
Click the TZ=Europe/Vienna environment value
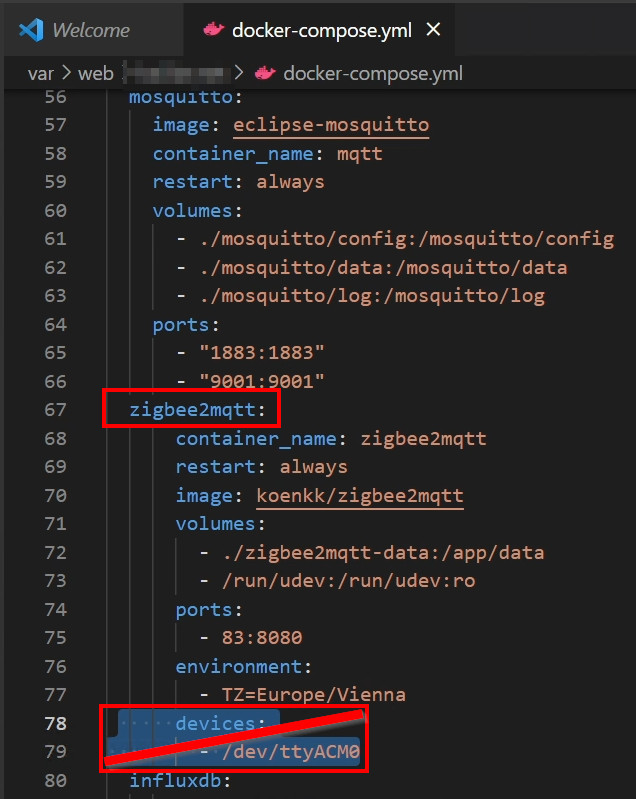point(314,694)
